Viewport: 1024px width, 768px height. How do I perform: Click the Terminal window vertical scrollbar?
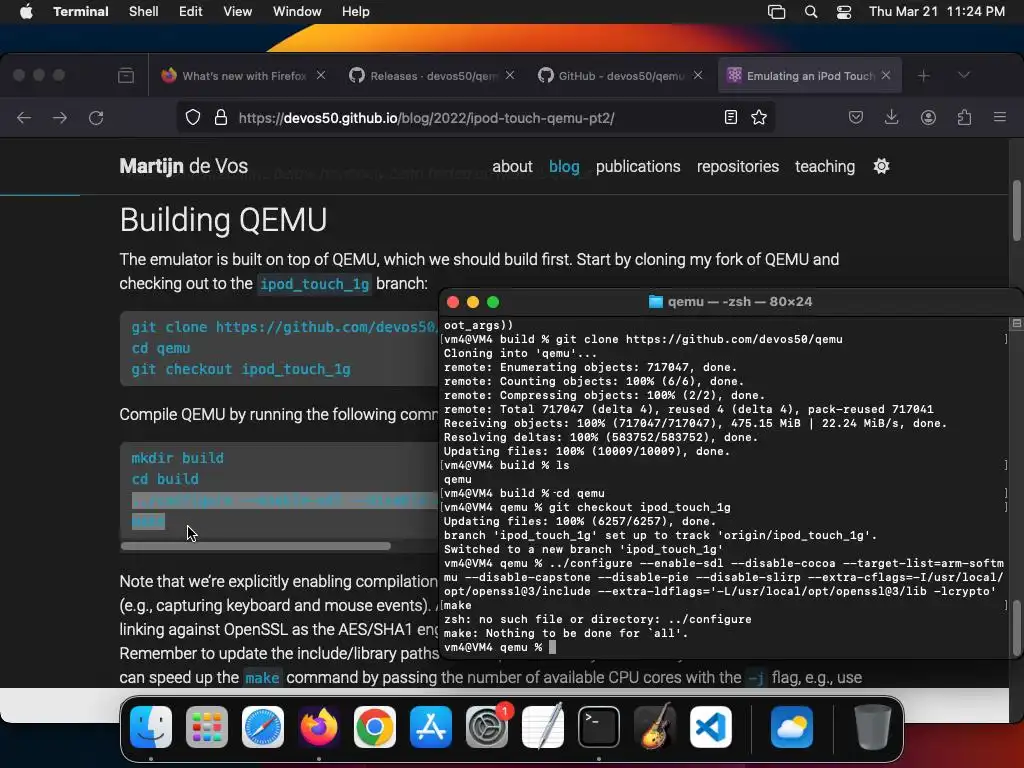coord(1017,627)
